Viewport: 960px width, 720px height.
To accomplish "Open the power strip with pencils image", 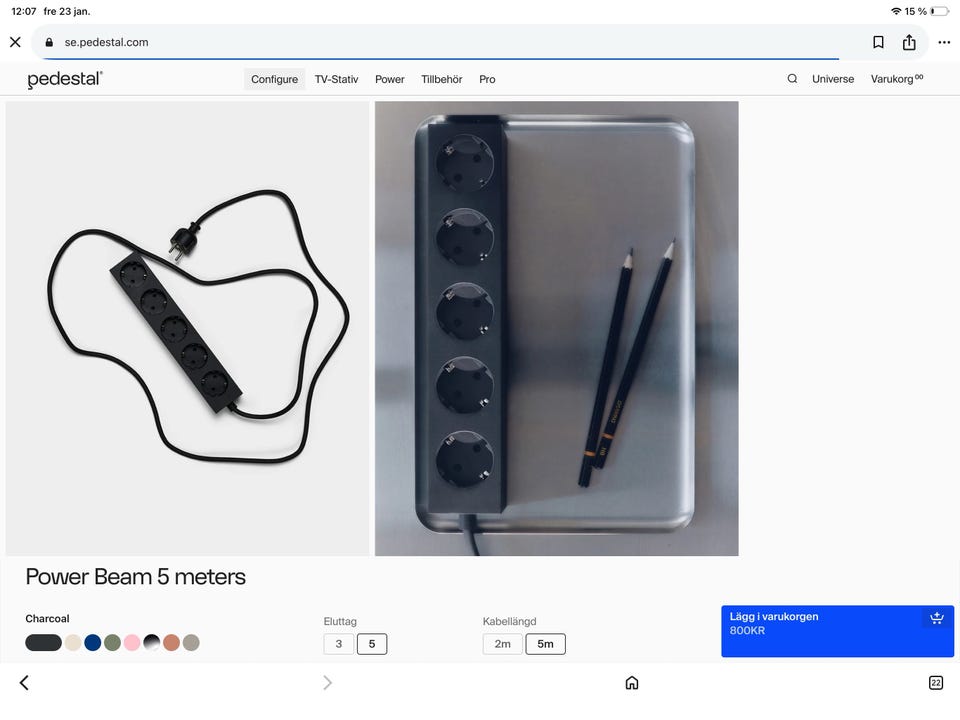I will click(557, 328).
